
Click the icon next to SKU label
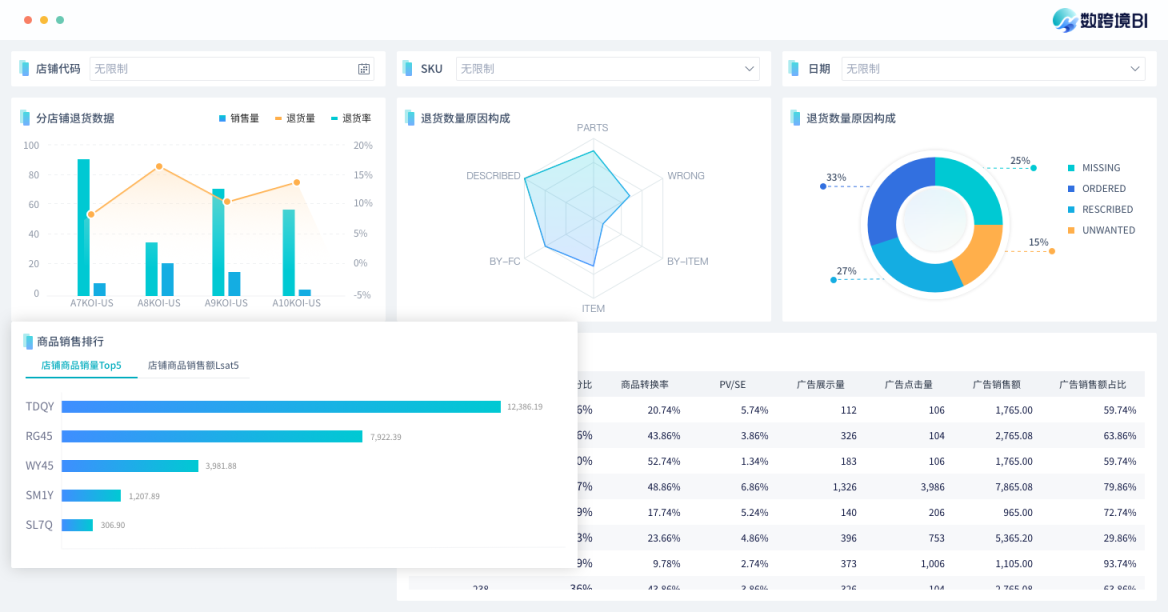(408, 69)
